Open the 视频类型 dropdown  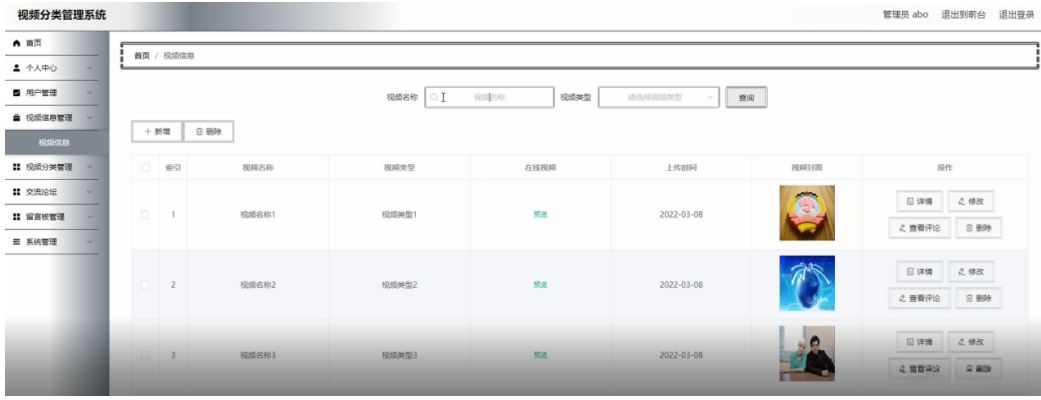tap(659, 97)
